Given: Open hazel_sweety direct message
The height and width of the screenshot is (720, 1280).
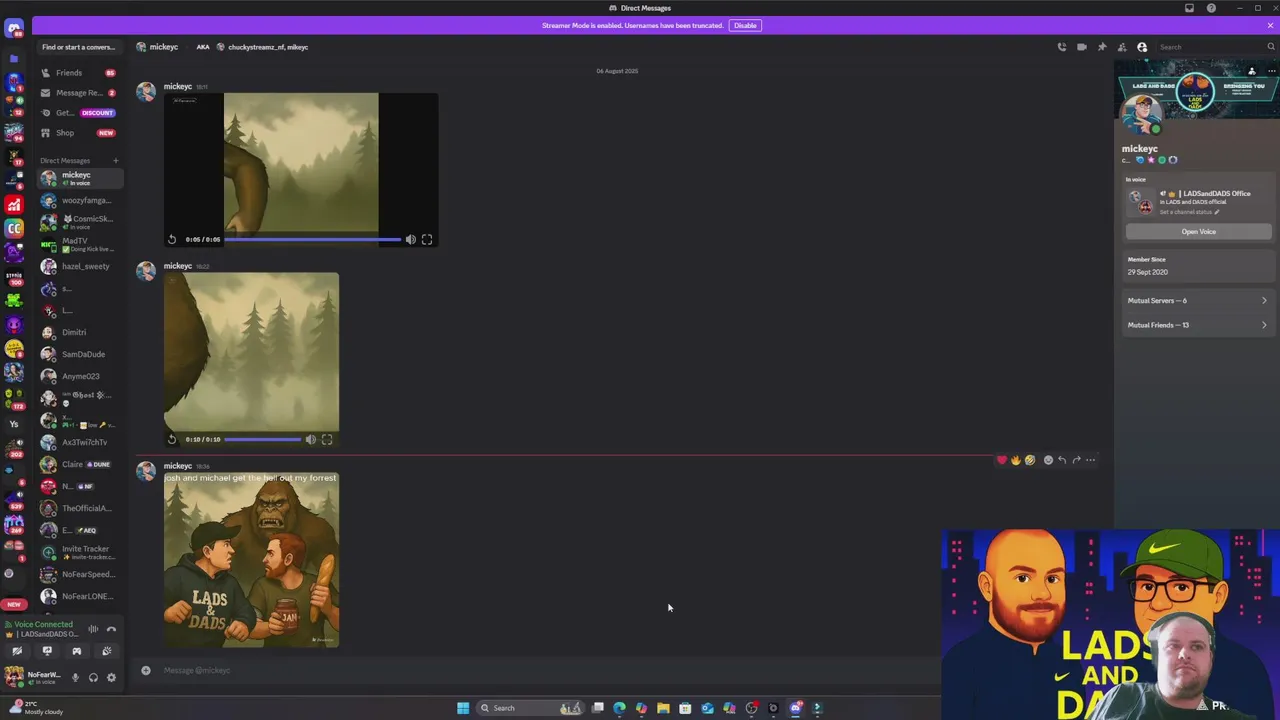Looking at the screenshot, I should point(79,267).
